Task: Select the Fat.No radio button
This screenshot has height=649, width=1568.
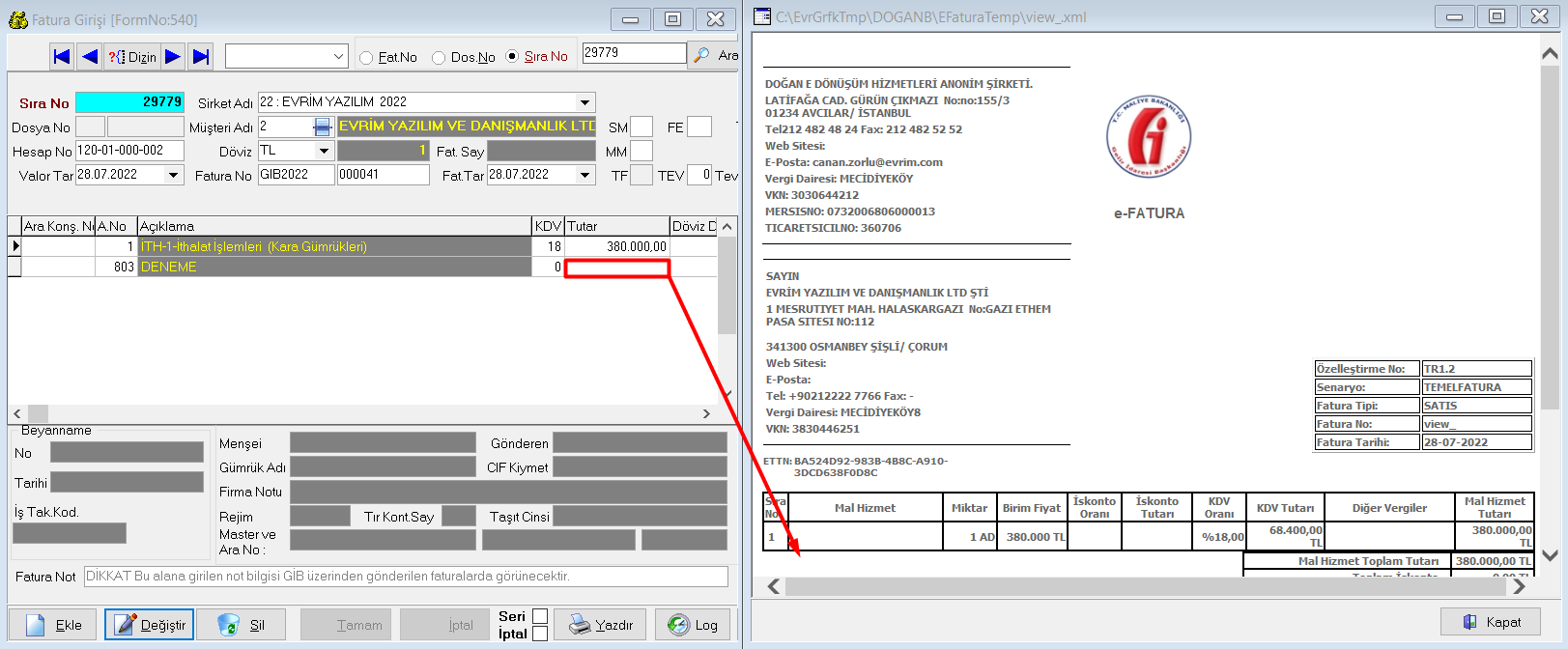Action: pyautogui.click(x=366, y=58)
